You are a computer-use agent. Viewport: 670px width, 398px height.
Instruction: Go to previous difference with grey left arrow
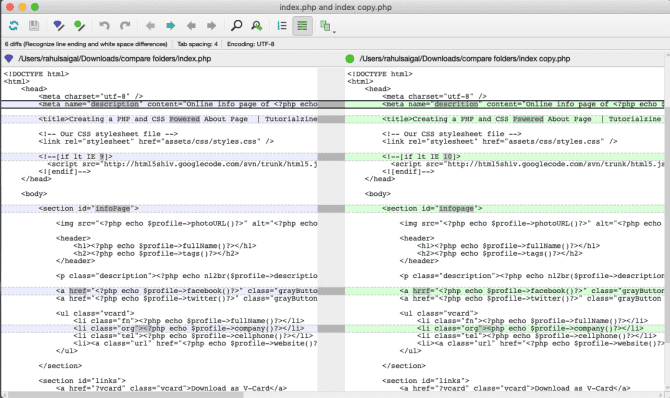pyautogui.click(x=150, y=26)
